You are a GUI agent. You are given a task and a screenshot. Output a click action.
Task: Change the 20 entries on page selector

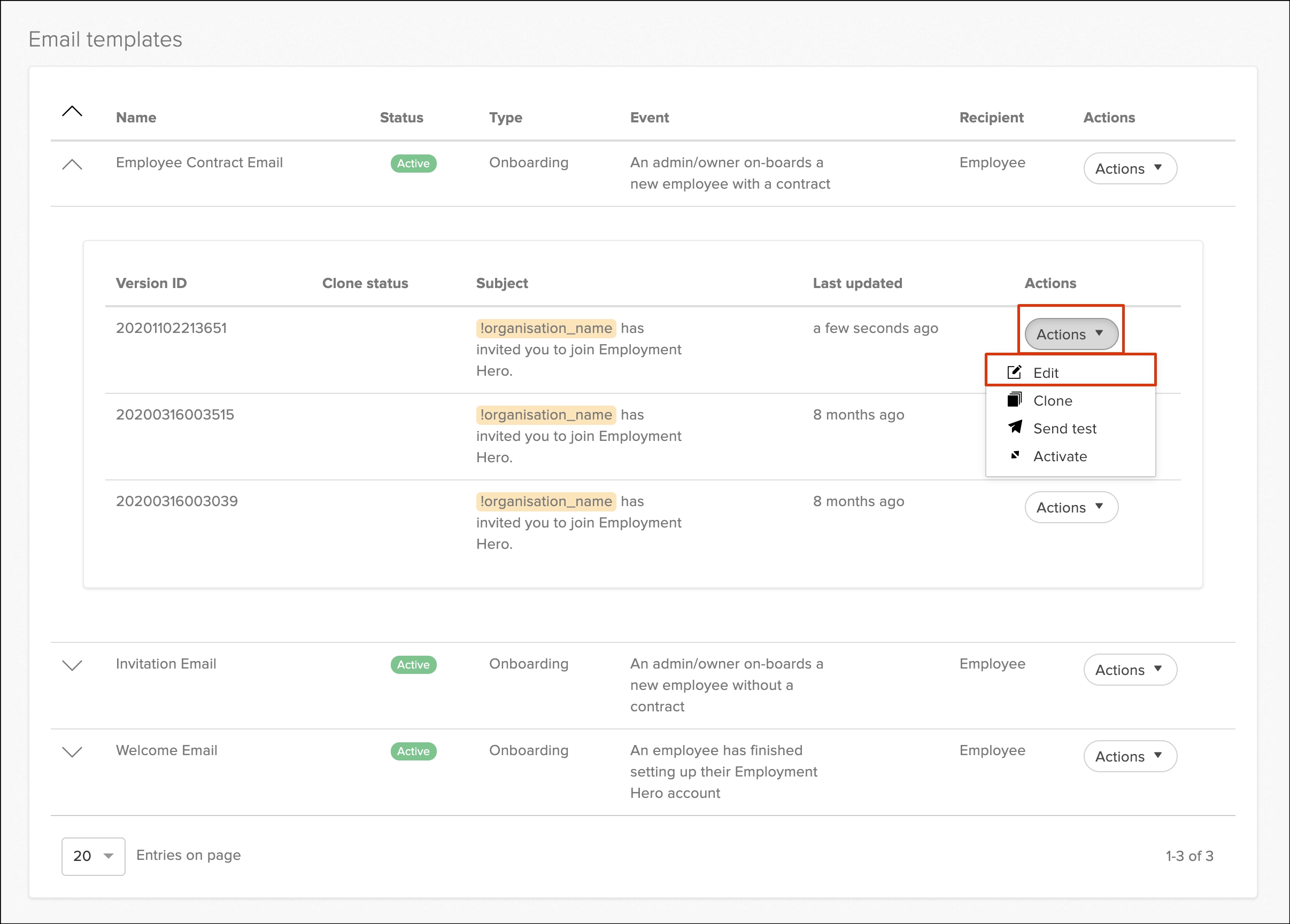(x=93, y=856)
